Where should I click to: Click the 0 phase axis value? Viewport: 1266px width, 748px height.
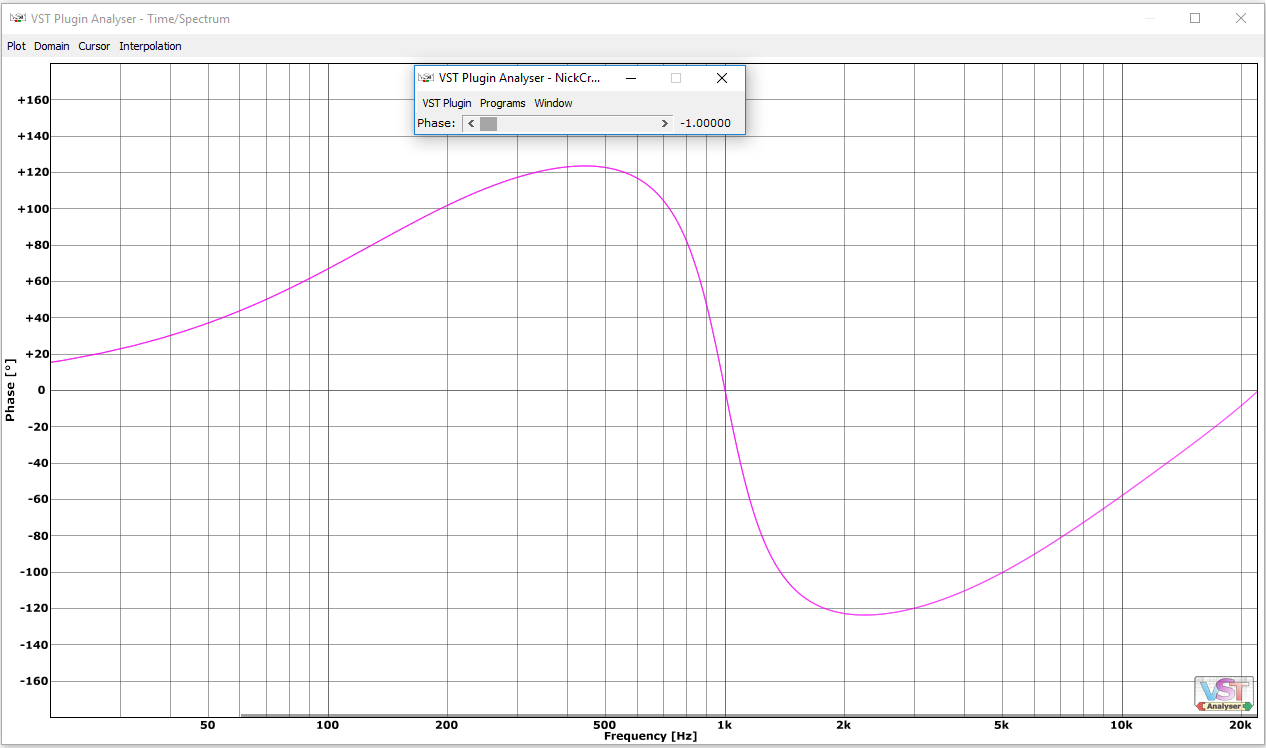(x=42, y=390)
